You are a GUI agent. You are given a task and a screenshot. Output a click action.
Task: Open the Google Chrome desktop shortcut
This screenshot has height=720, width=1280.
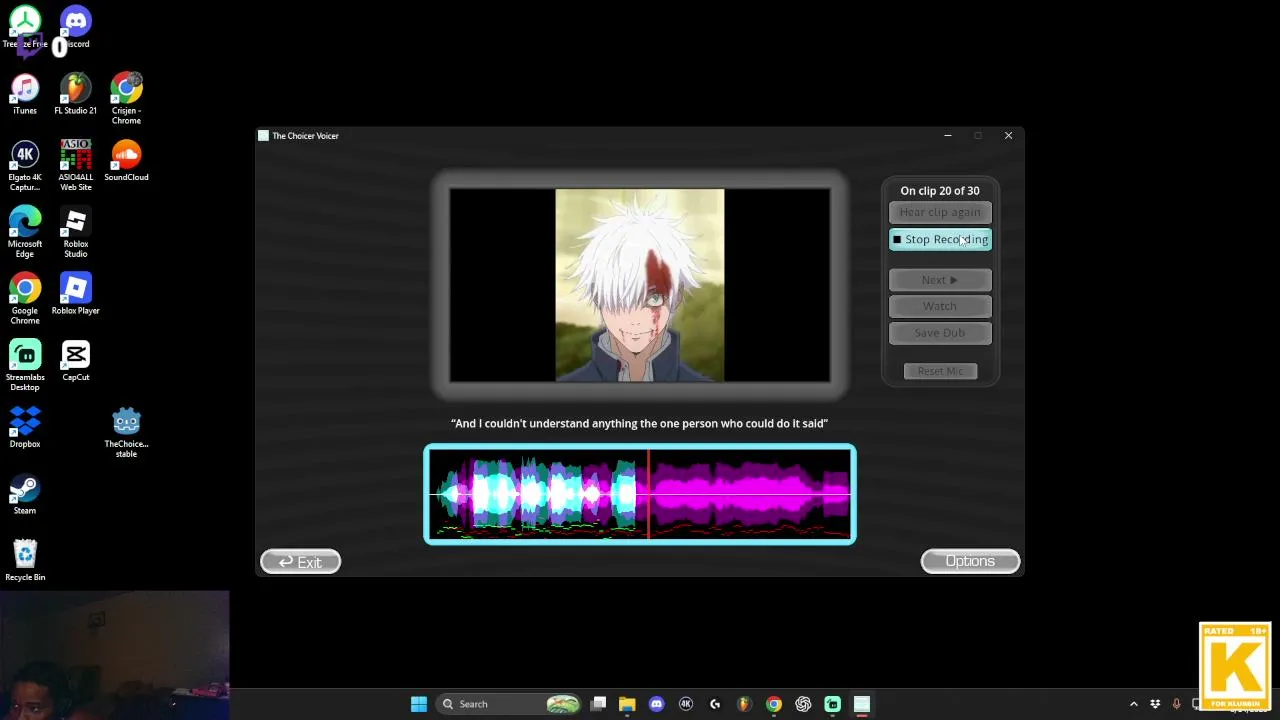coord(25,299)
